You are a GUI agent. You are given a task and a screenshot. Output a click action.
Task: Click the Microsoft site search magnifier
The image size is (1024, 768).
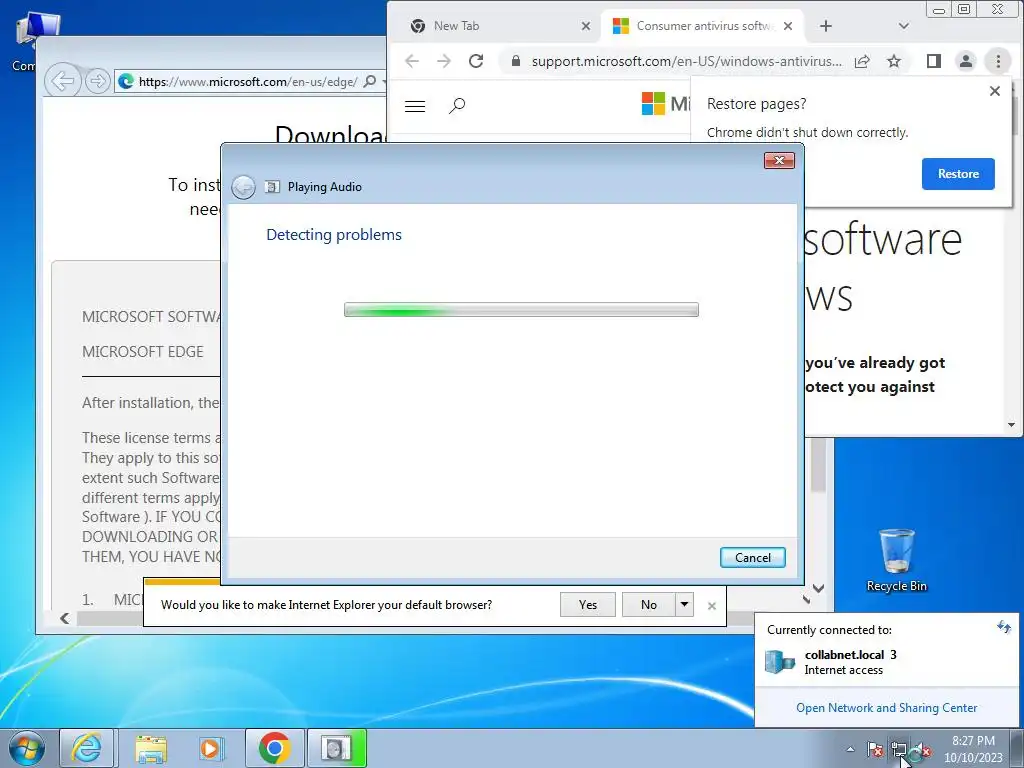click(x=457, y=105)
